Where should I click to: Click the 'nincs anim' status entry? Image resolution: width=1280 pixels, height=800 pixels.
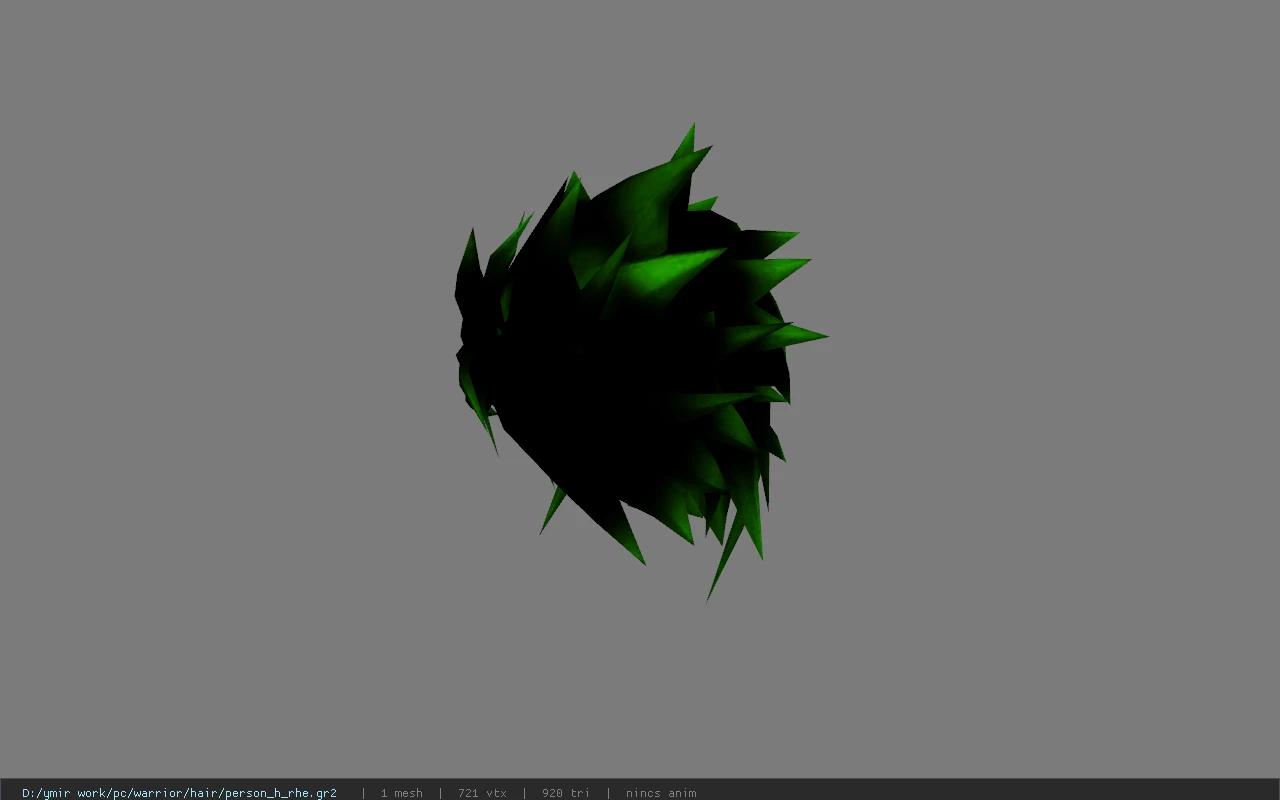coord(661,793)
